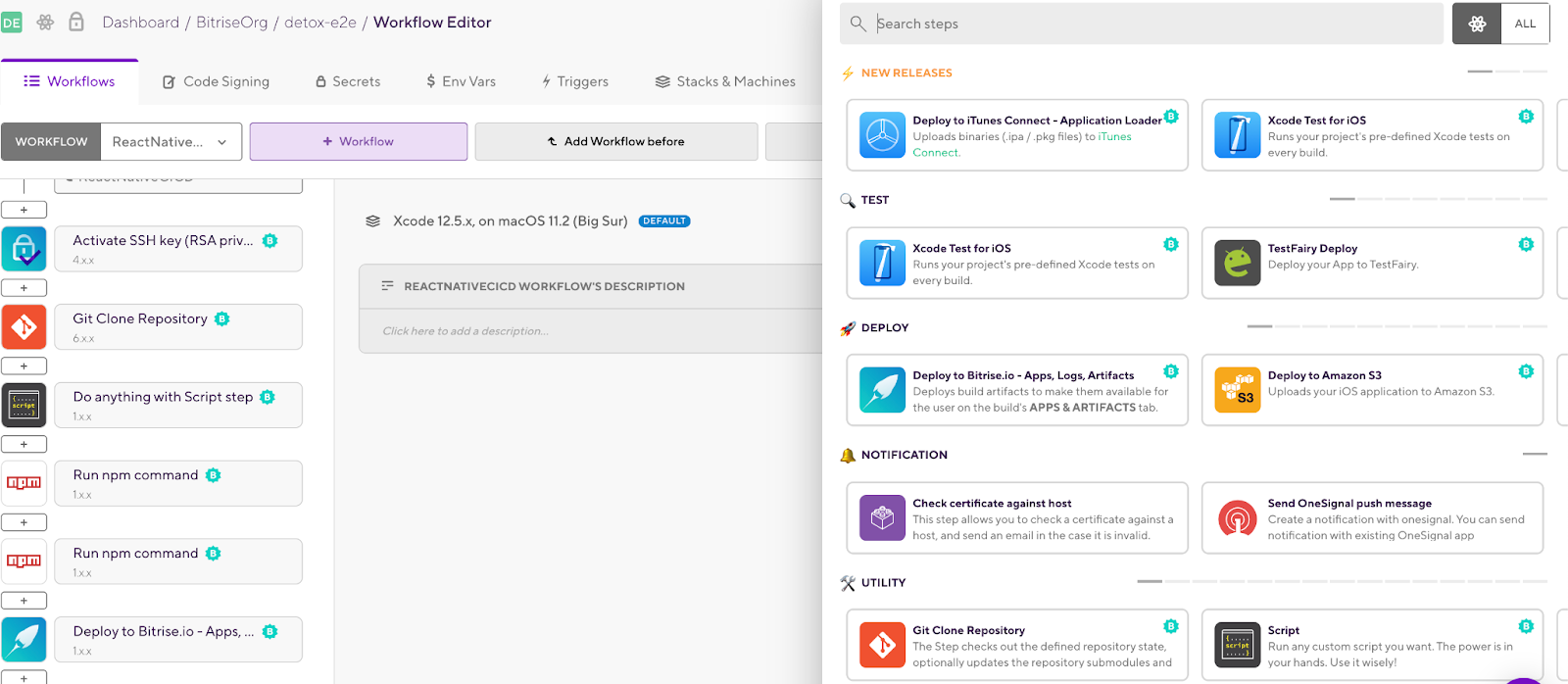Open the ReactNative workflow selector dropdown
The height and width of the screenshot is (684, 1568).
point(171,142)
